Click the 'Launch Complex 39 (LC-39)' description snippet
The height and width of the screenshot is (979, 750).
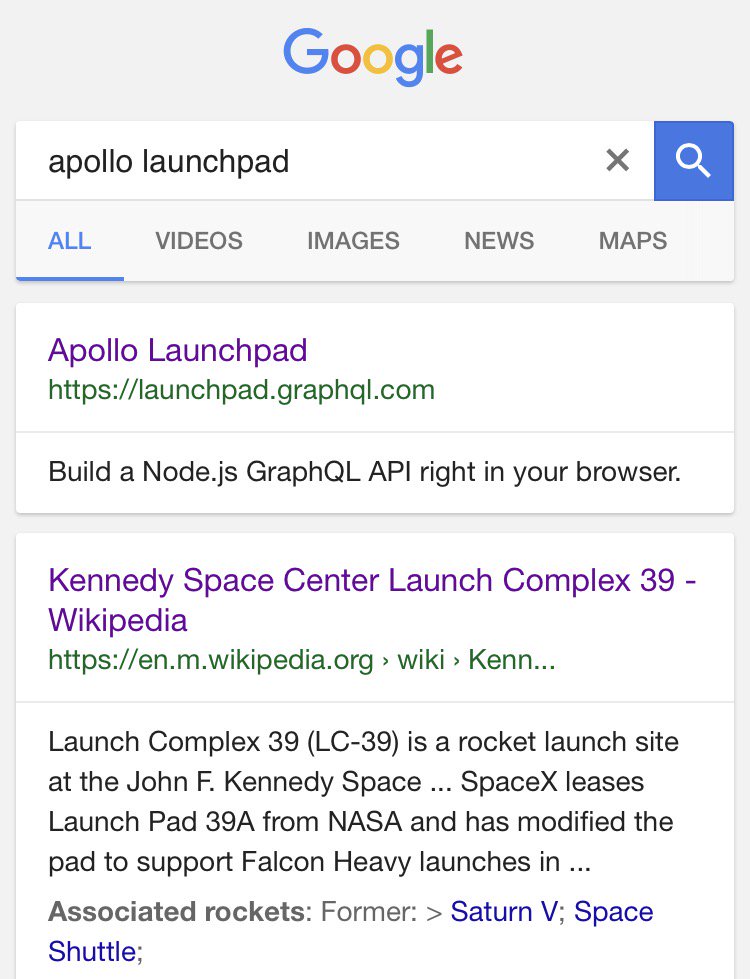[x=363, y=802]
